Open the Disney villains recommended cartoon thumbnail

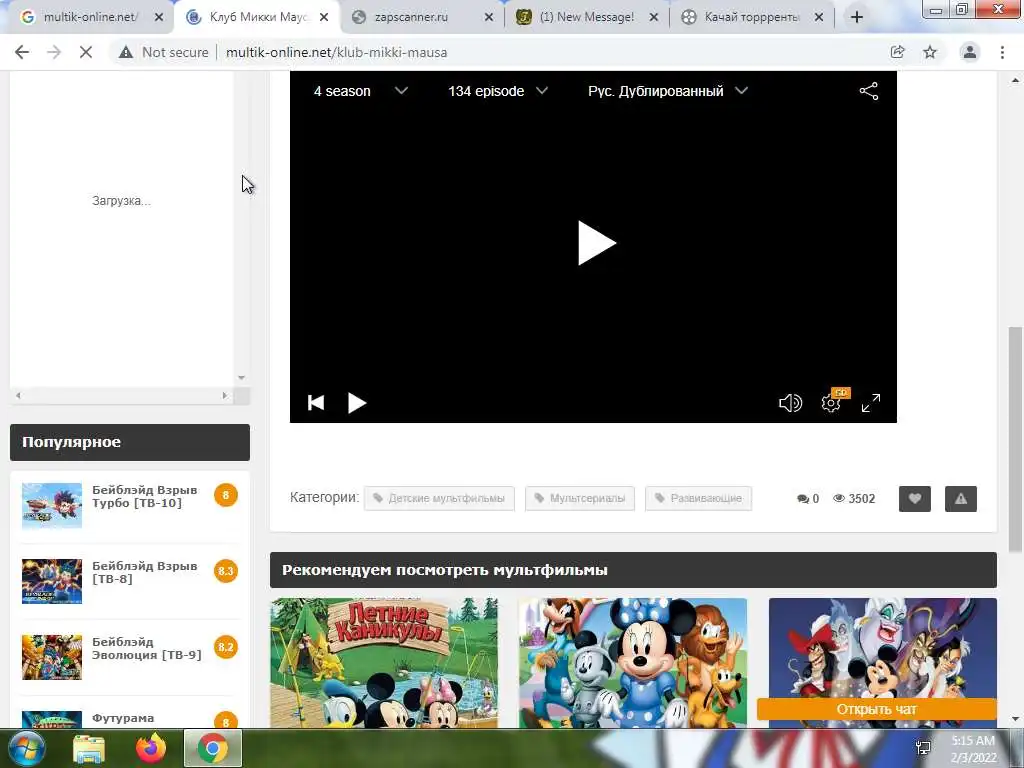tap(882, 648)
